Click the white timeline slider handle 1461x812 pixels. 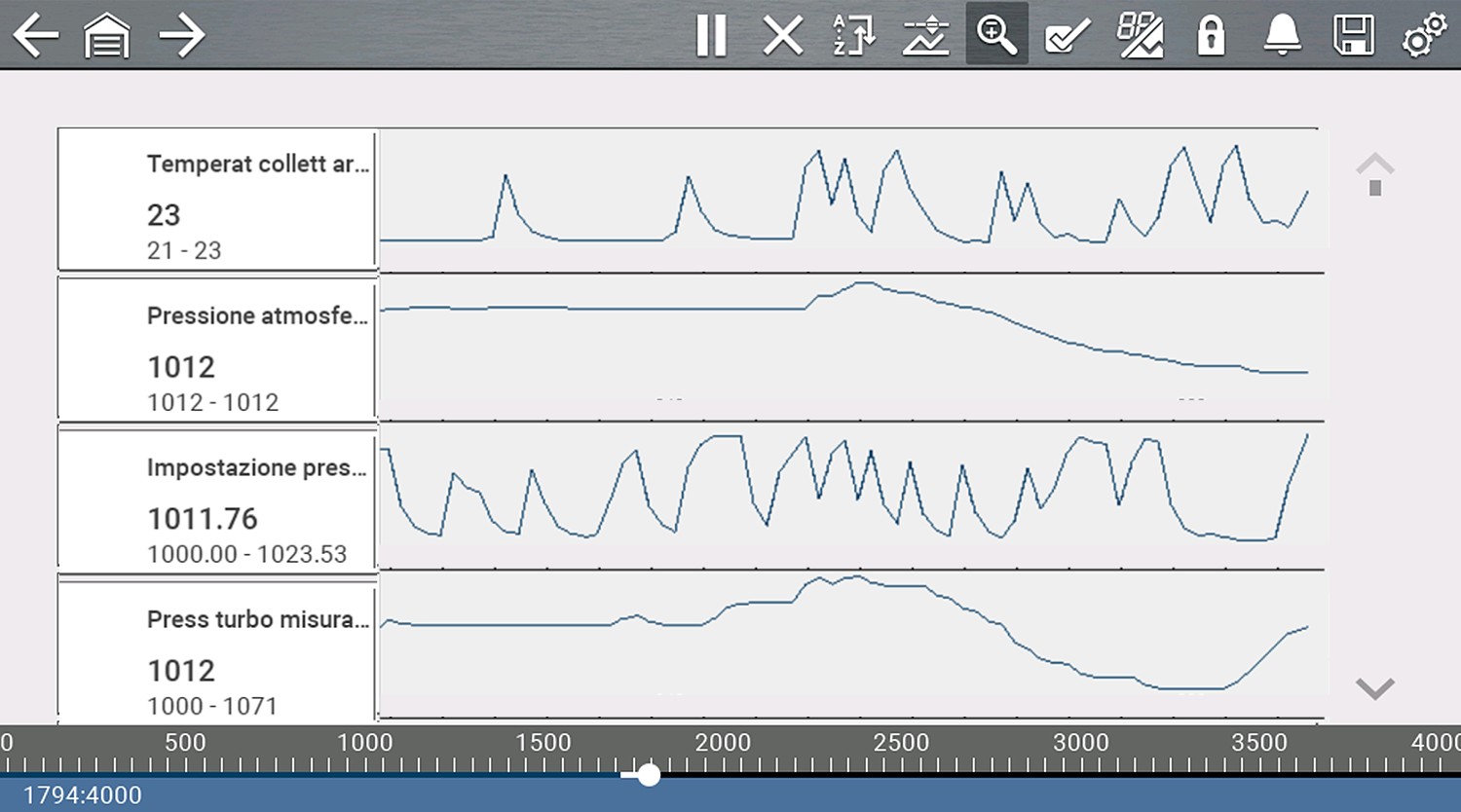[649, 775]
